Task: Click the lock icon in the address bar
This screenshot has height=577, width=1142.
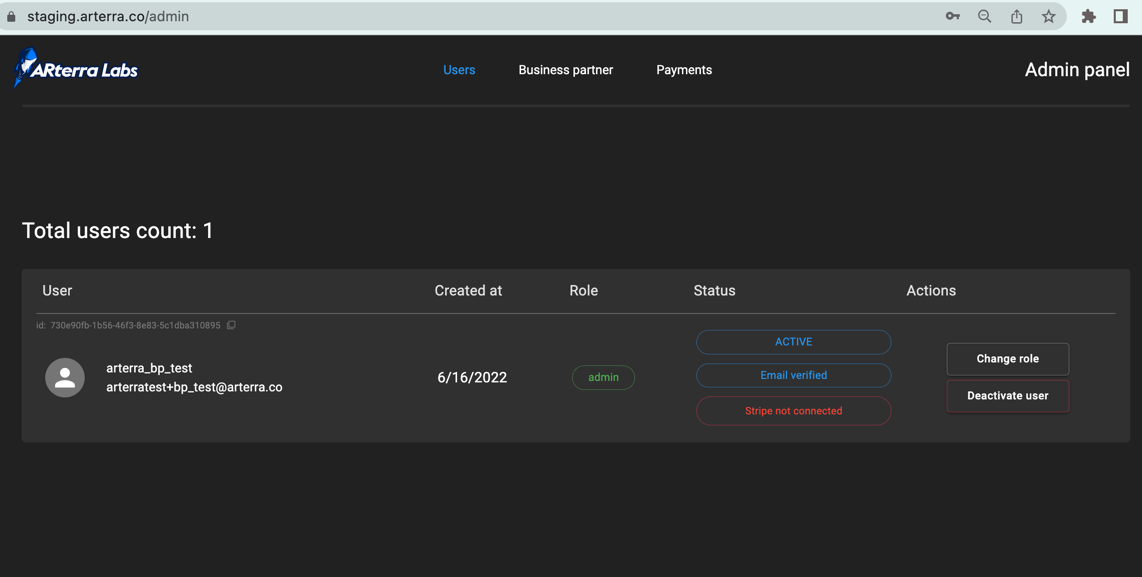Action: 13,16
